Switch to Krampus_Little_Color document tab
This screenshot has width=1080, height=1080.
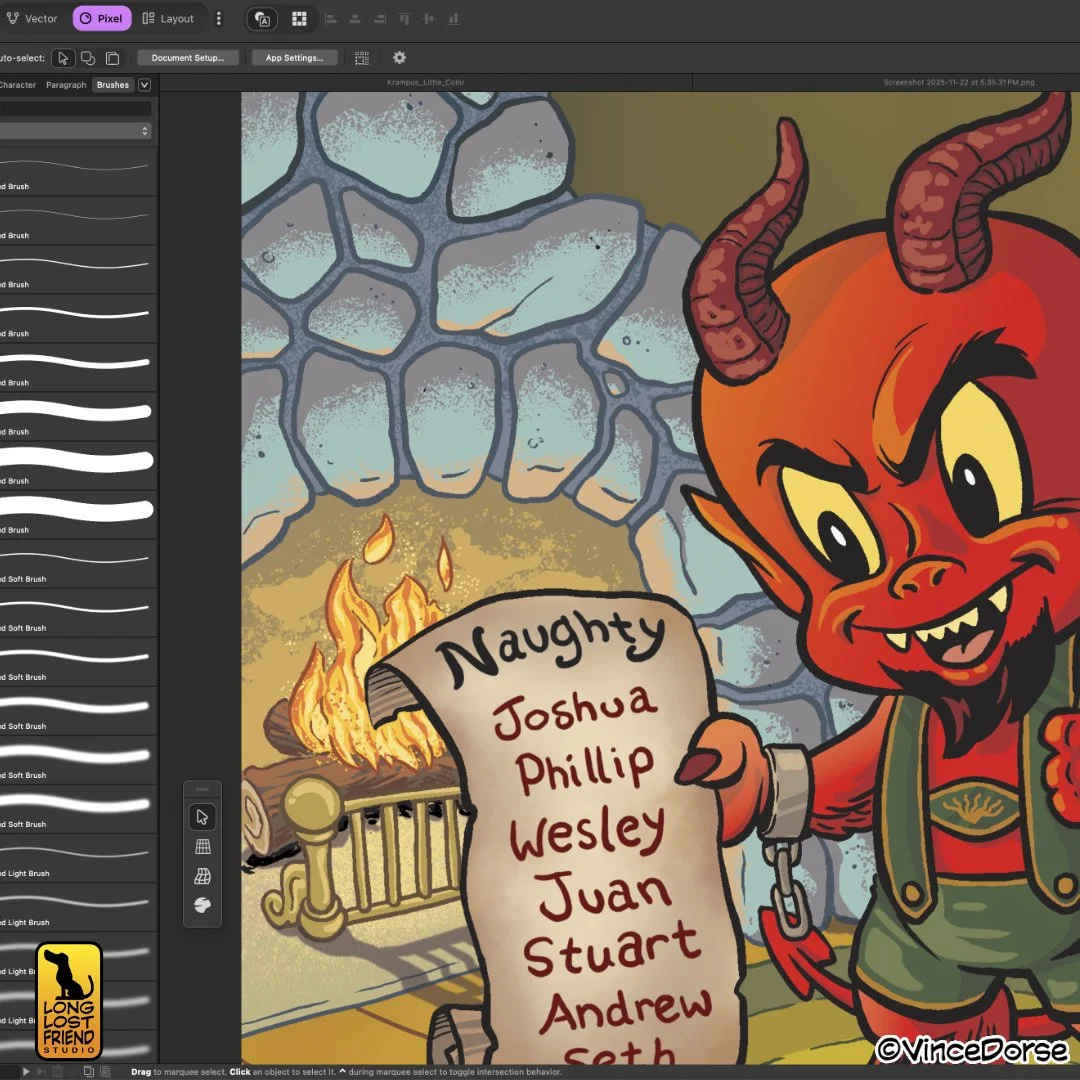(x=426, y=83)
